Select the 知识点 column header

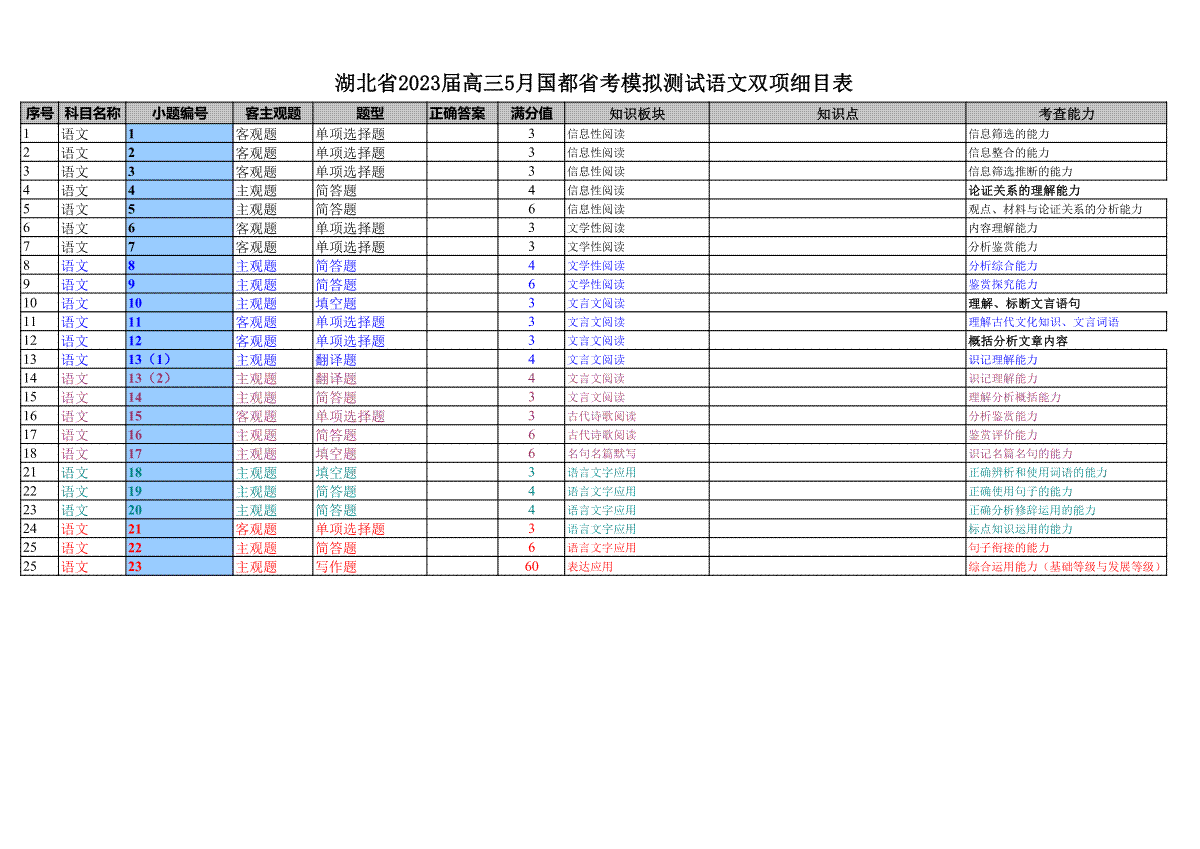click(x=837, y=113)
